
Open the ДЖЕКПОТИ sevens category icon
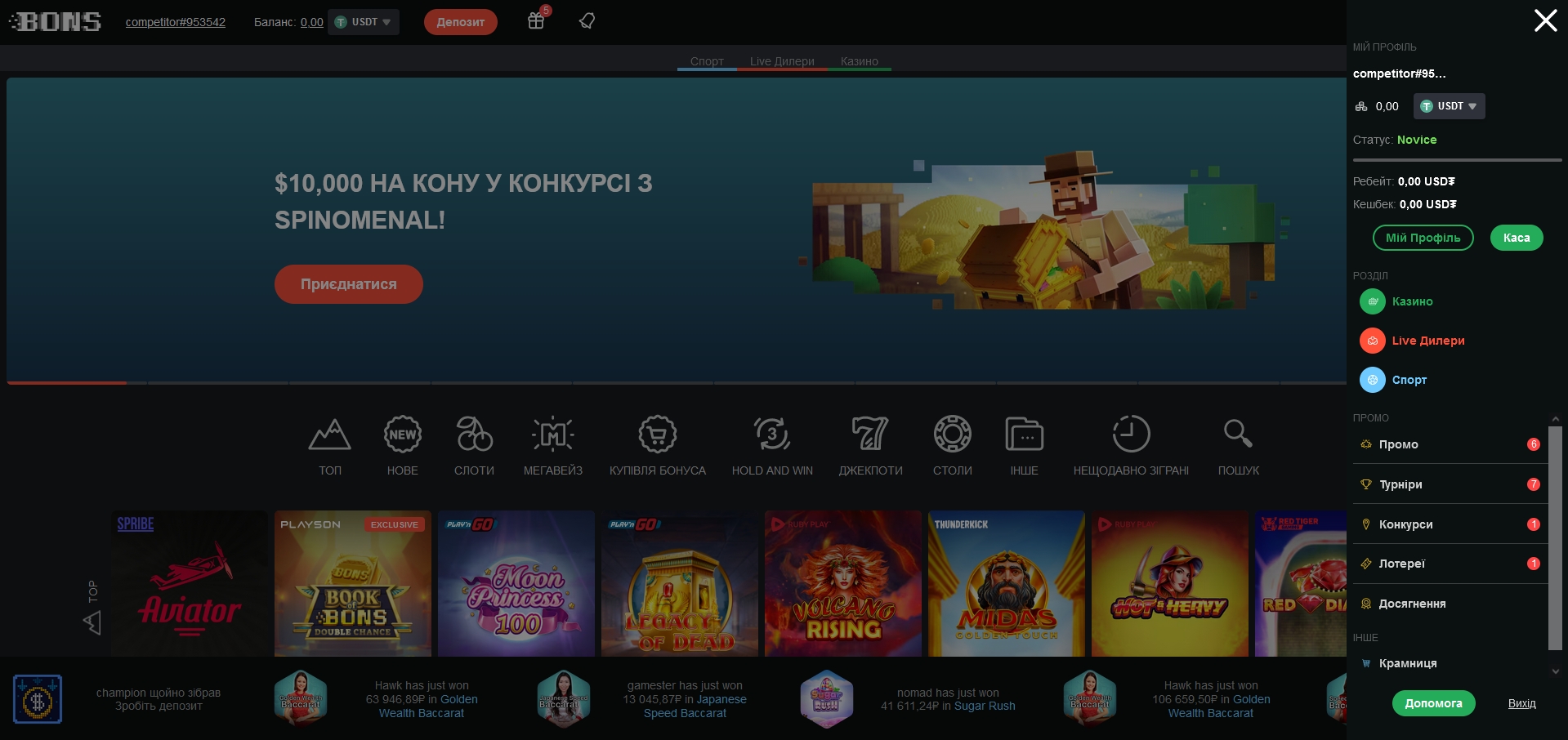pyautogui.click(x=870, y=435)
